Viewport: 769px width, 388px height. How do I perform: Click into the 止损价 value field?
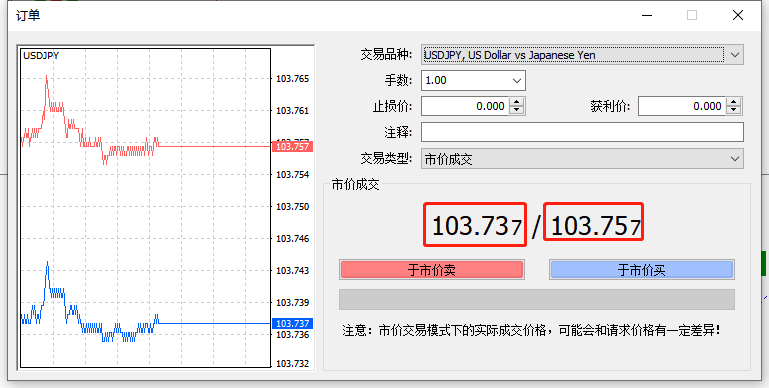(x=465, y=106)
